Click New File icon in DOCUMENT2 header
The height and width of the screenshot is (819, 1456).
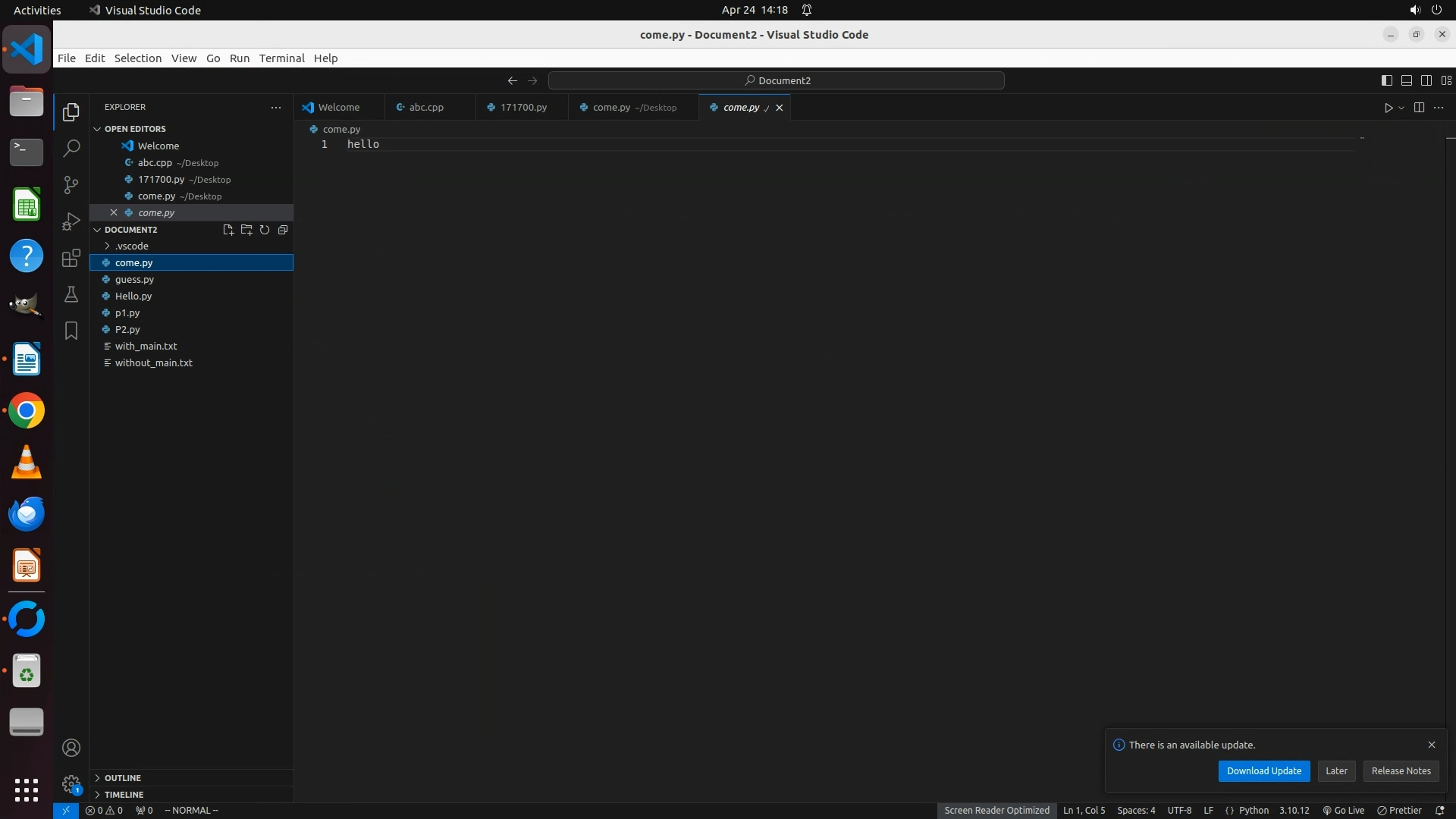click(x=228, y=230)
